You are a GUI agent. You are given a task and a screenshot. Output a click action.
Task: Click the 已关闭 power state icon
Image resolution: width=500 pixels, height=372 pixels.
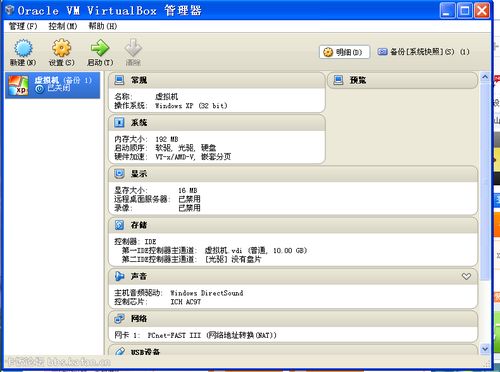tap(39, 89)
